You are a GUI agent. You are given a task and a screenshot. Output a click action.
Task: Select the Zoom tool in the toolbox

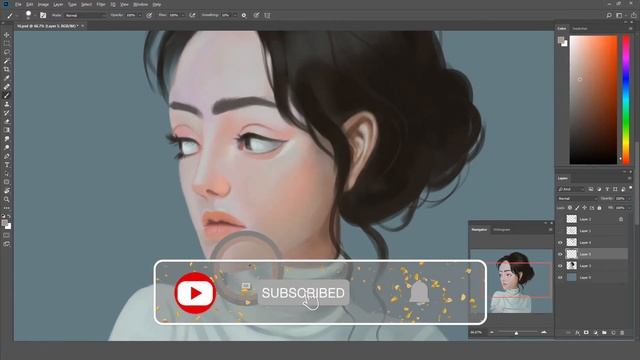pos(7,199)
